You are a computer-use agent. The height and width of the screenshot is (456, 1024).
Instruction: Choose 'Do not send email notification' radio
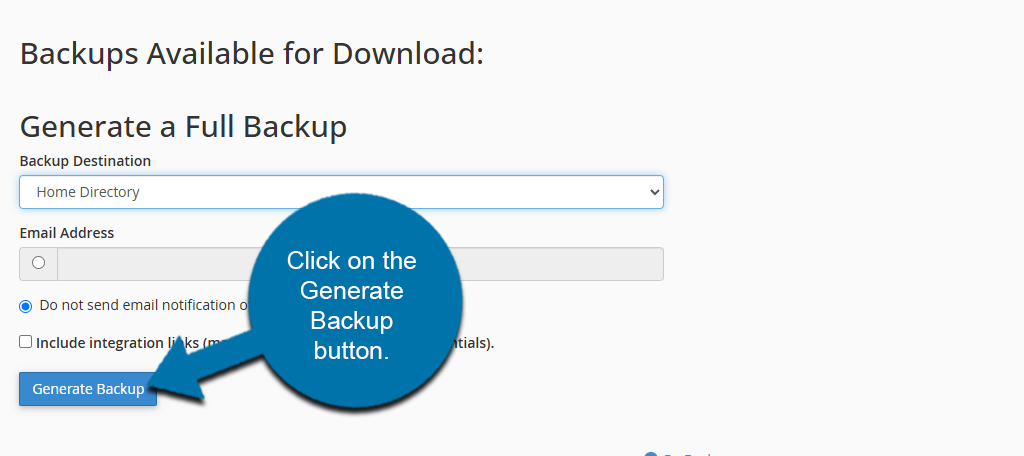tap(26, 306)
